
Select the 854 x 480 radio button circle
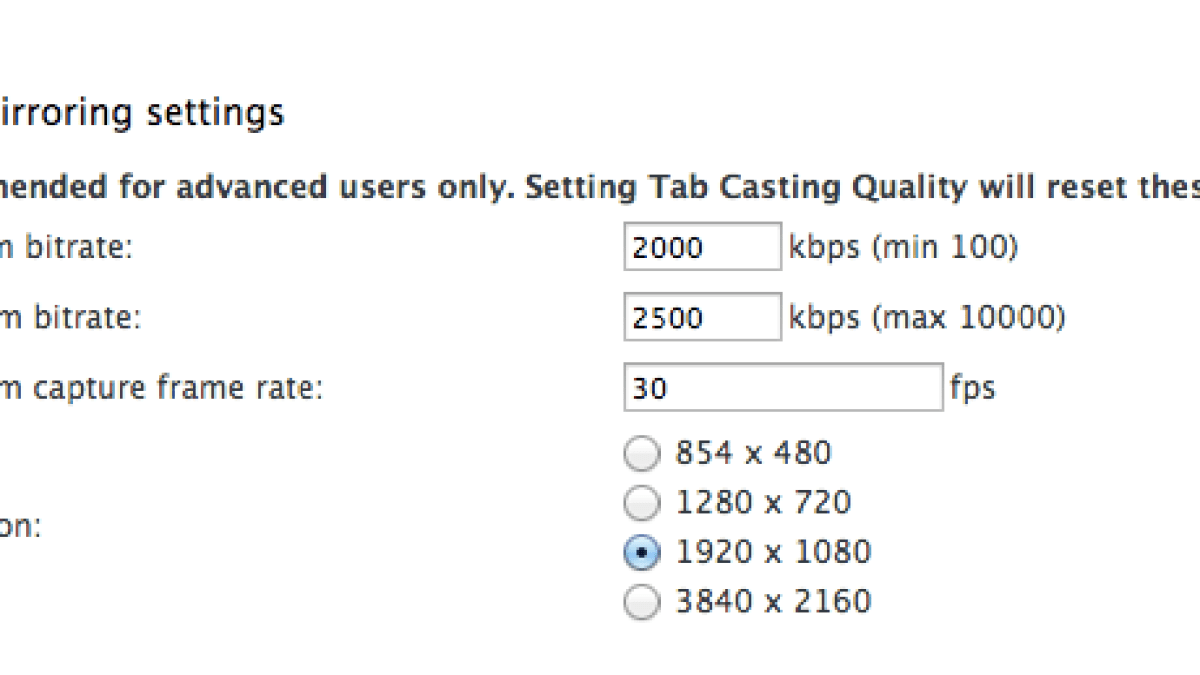[642, 454]
